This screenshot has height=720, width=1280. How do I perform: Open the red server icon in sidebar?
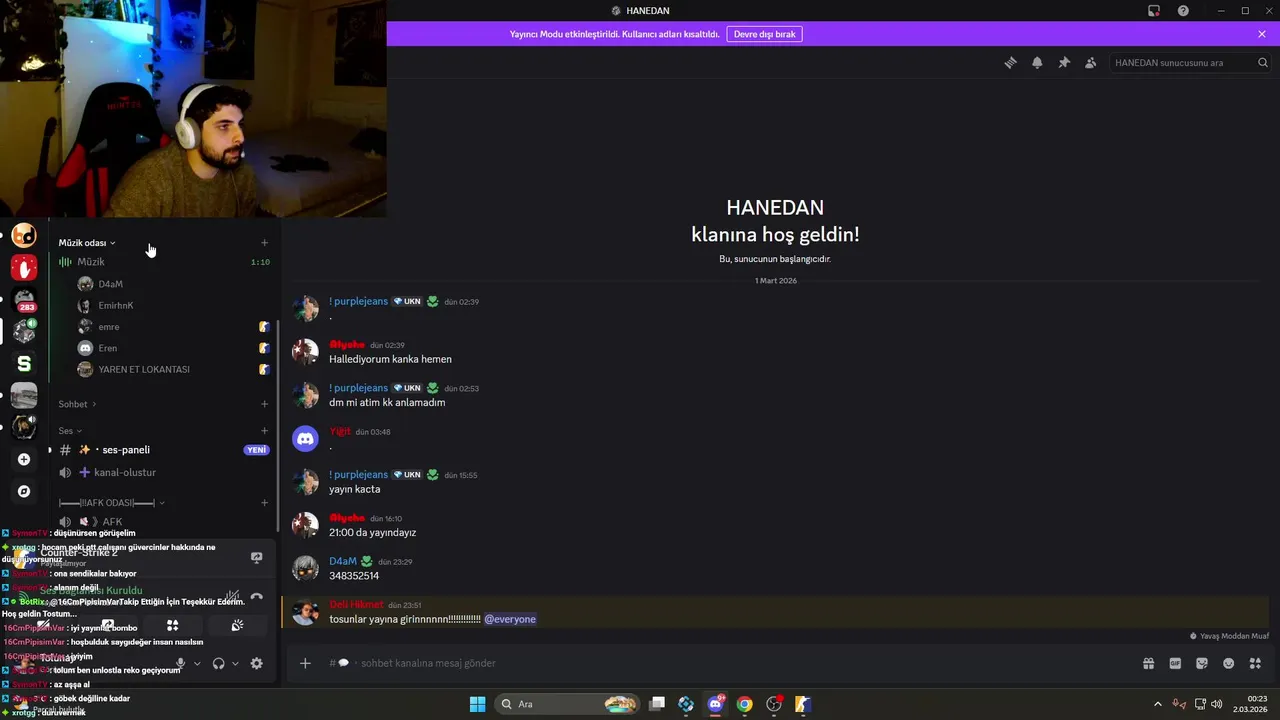point(24,267)
